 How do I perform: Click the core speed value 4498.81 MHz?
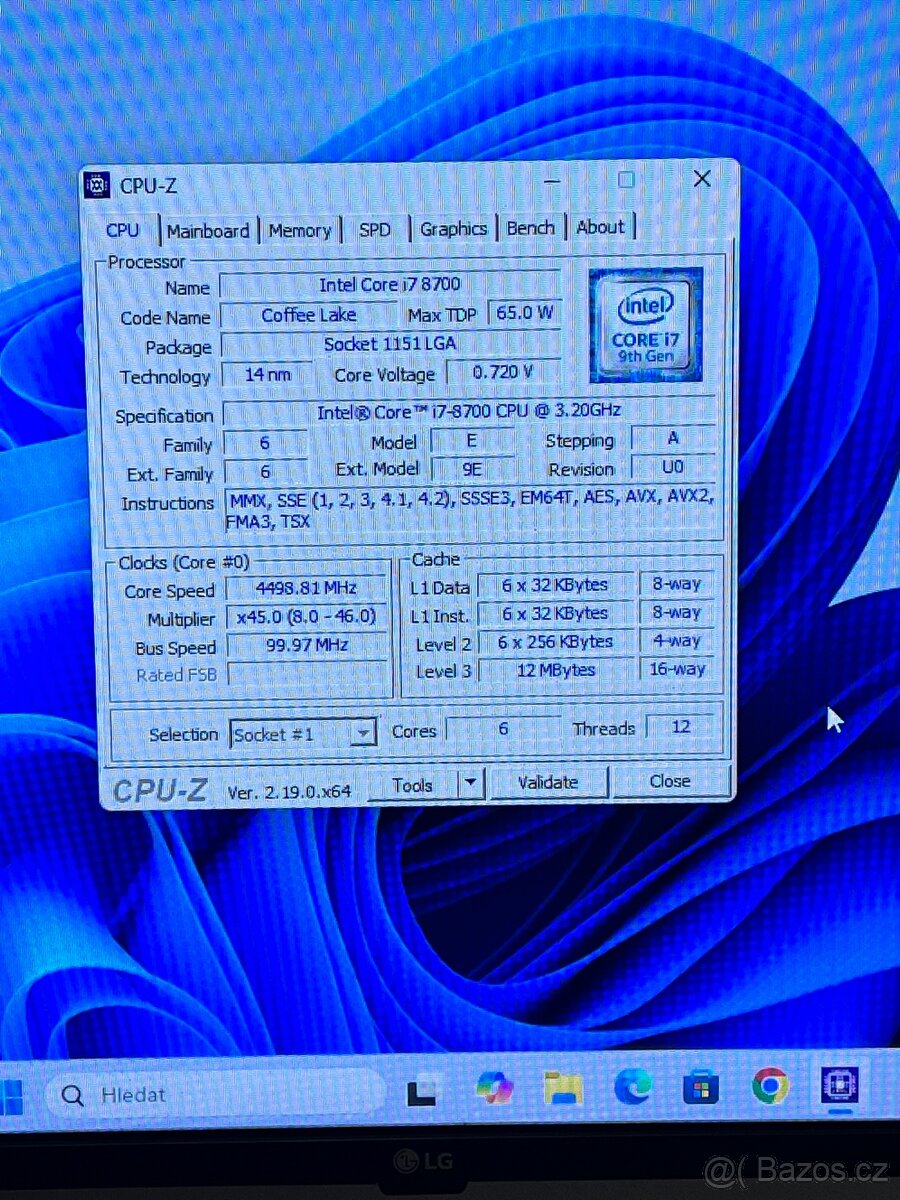[x=306, y=589]
